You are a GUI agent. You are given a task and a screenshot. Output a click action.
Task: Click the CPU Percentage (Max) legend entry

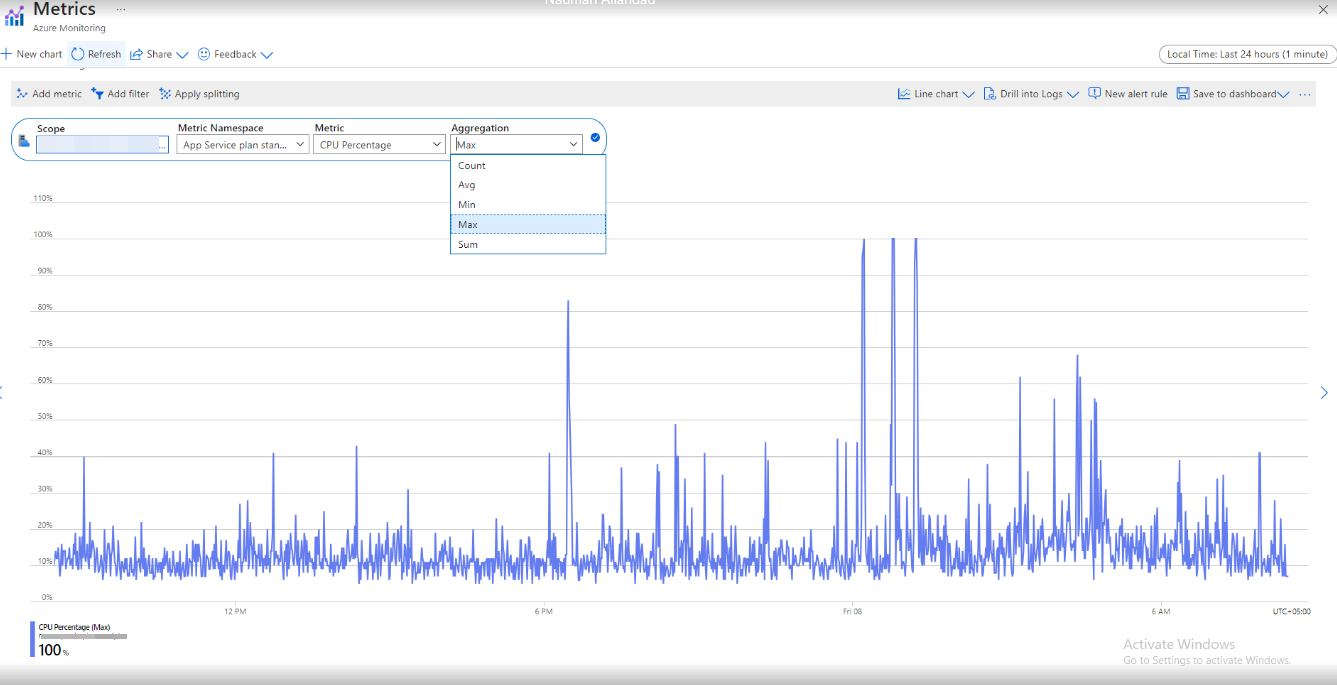pyautogui.click(x=75, y=627)
